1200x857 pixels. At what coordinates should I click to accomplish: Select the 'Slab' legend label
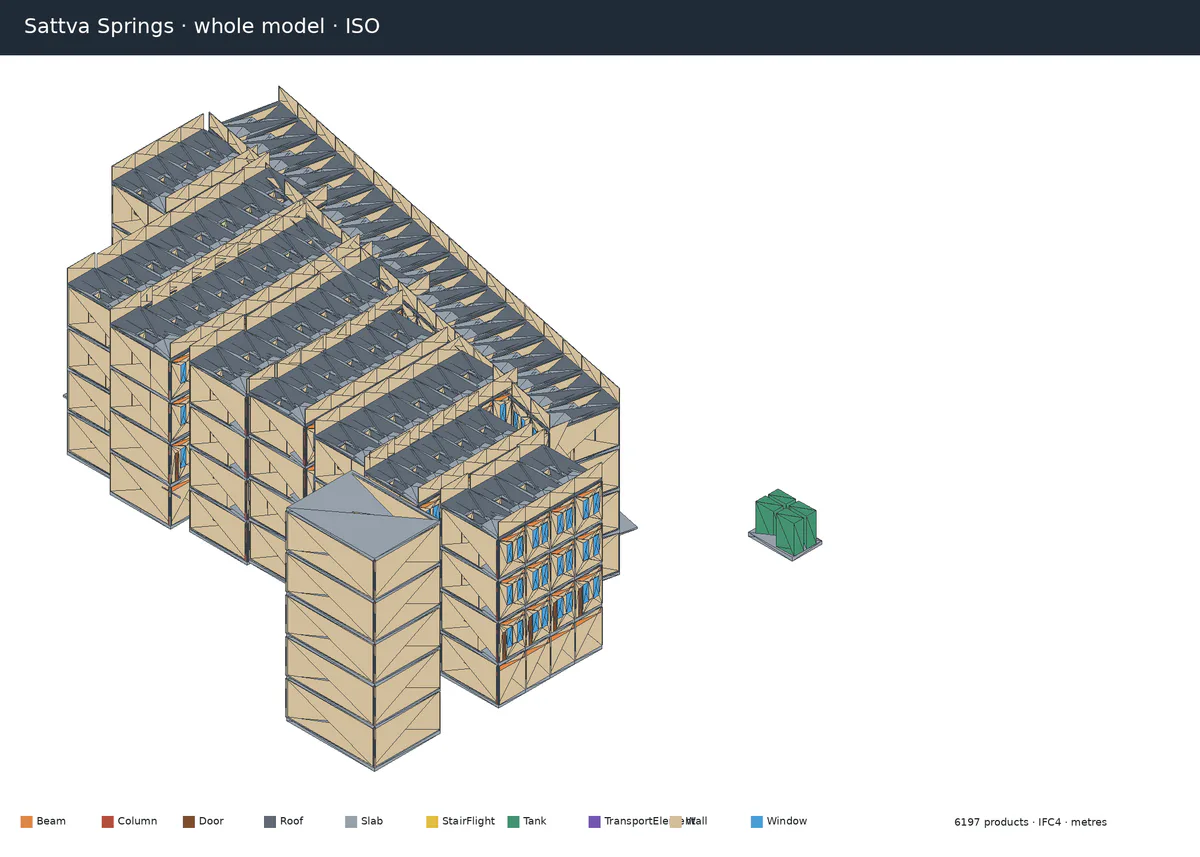(x=372, y=822)
